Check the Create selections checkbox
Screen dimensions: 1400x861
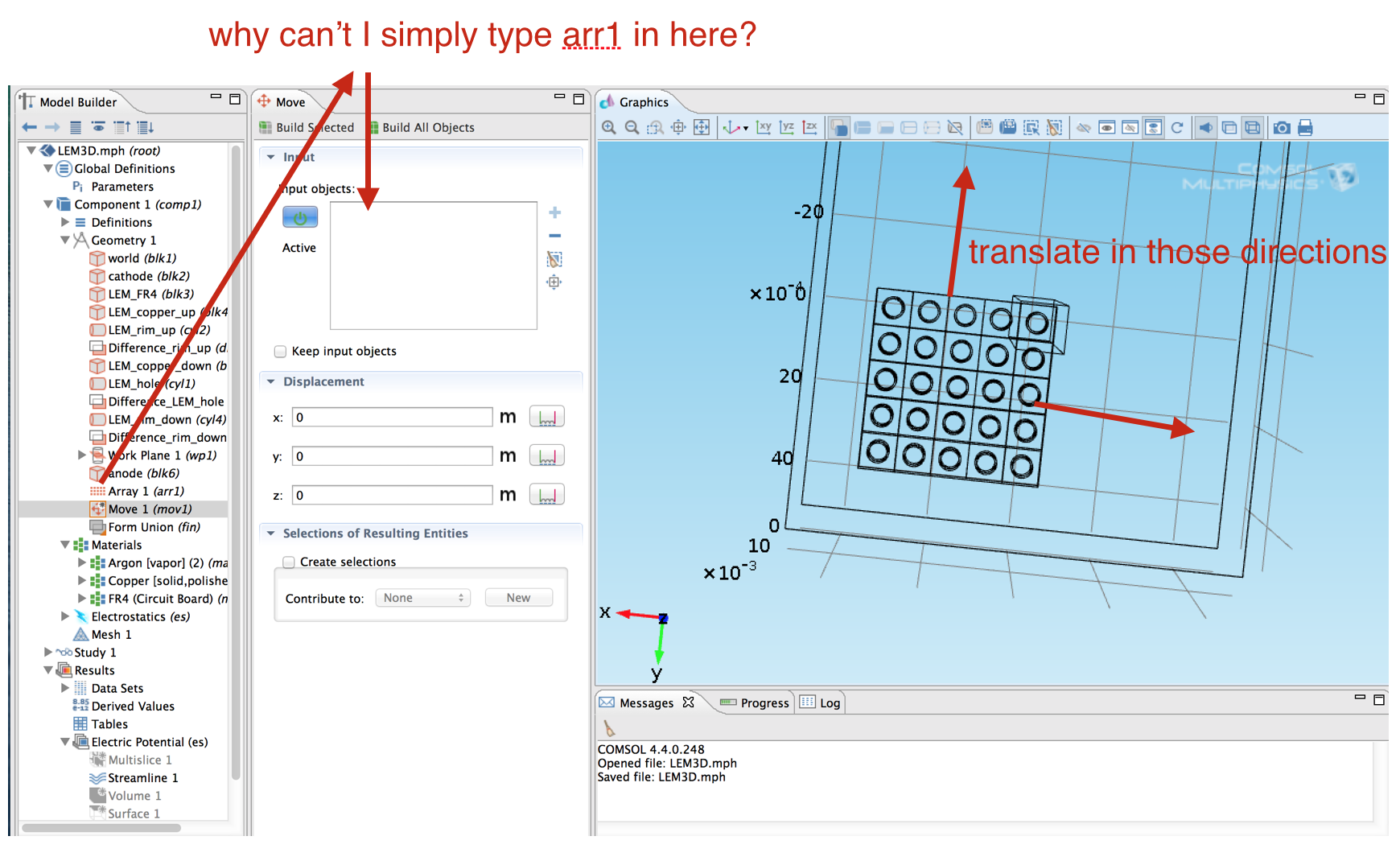pyautogui.click(x=289, y=562)
